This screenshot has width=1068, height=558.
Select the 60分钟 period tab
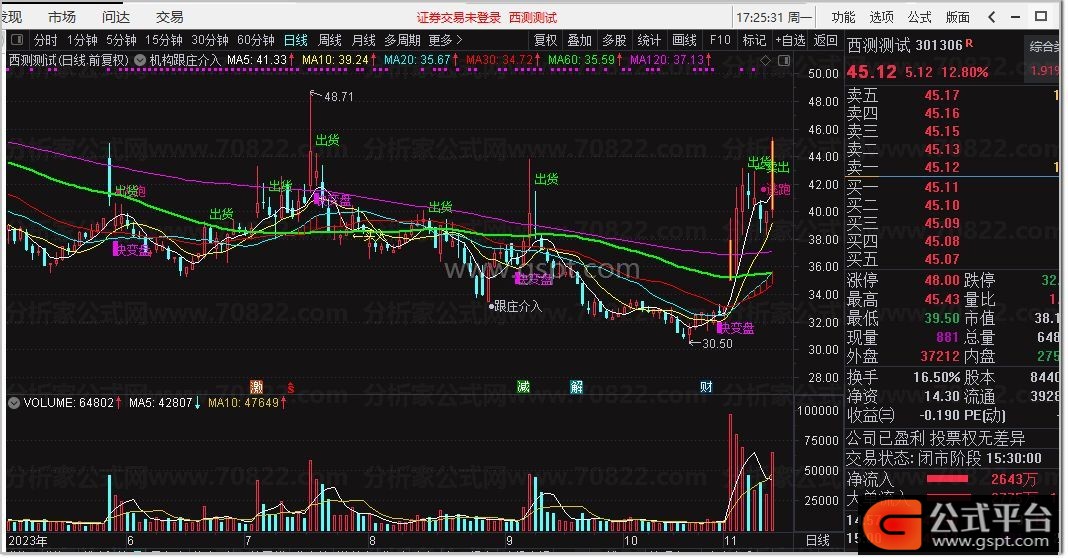[255, 40]
